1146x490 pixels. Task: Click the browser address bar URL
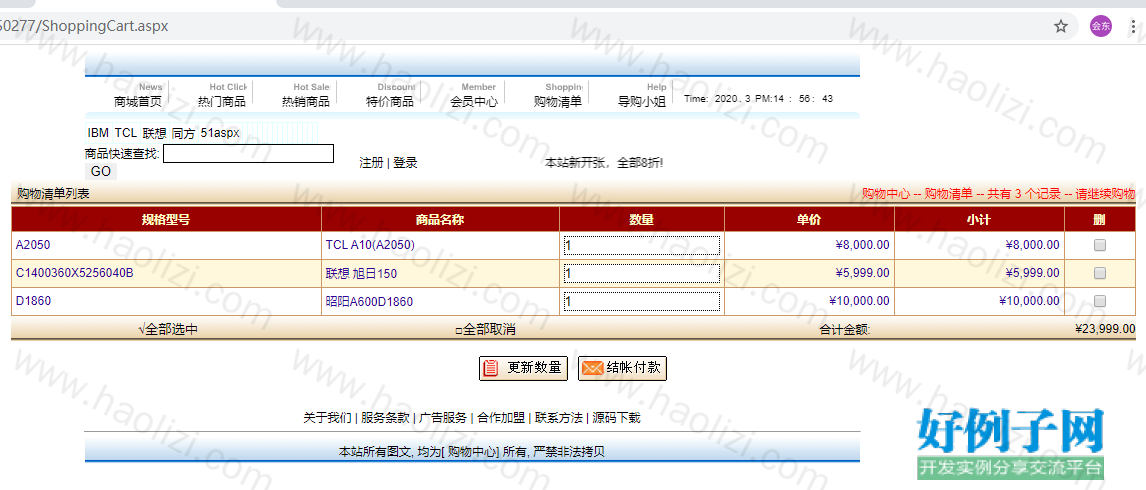tap(84, 26)
